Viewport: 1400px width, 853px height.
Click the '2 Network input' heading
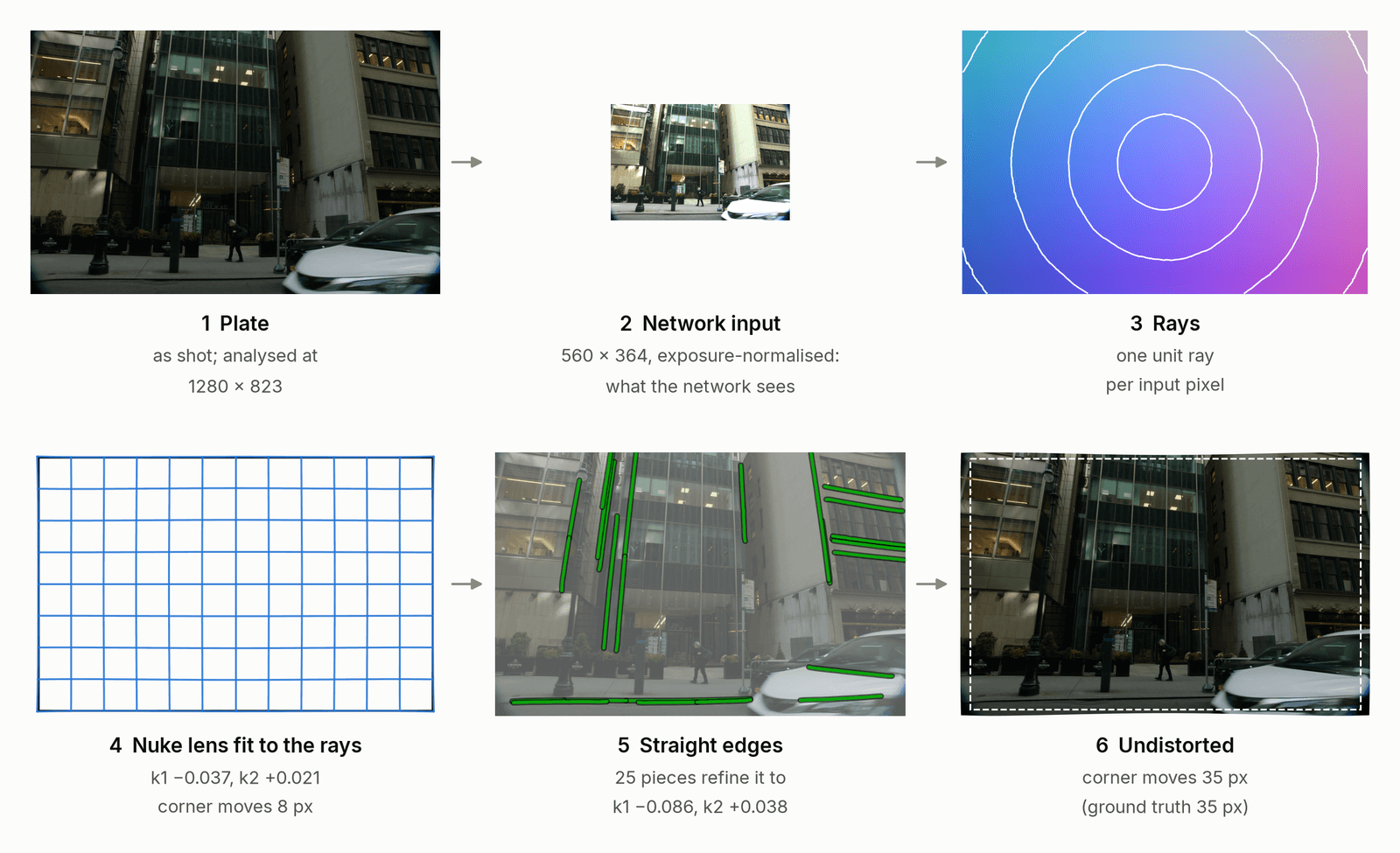pos(700,324)
